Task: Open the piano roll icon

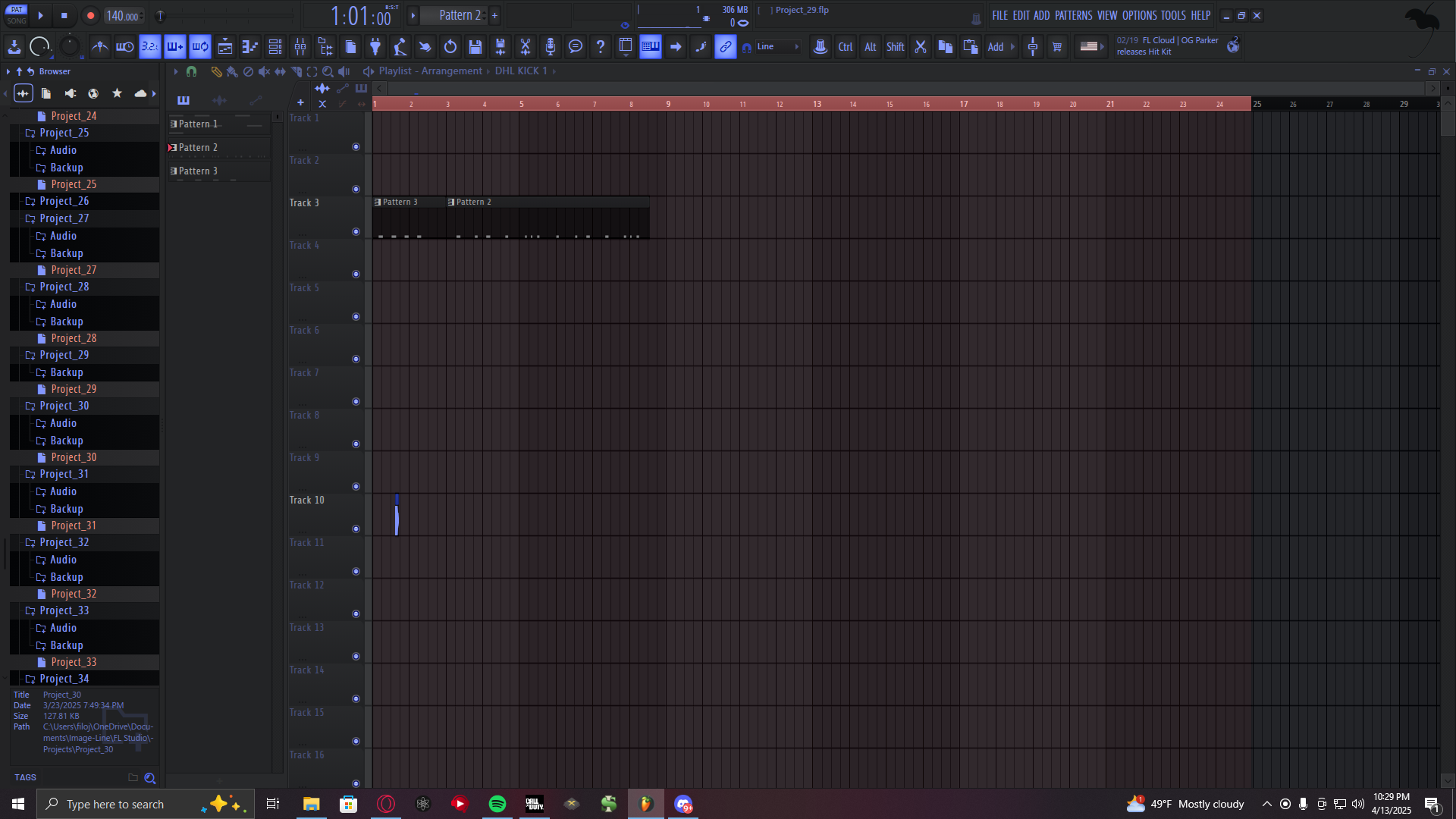Action: [250, 47]
